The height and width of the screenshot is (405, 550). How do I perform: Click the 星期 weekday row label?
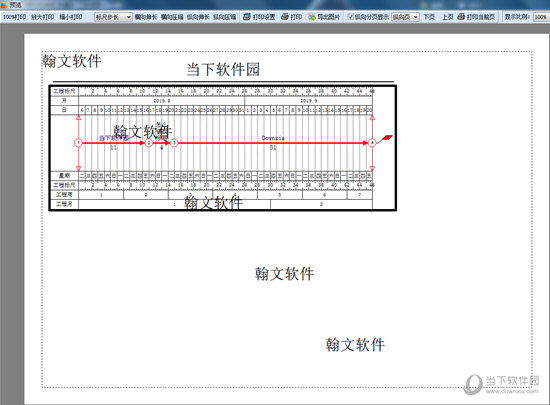[x=64, y=175]
